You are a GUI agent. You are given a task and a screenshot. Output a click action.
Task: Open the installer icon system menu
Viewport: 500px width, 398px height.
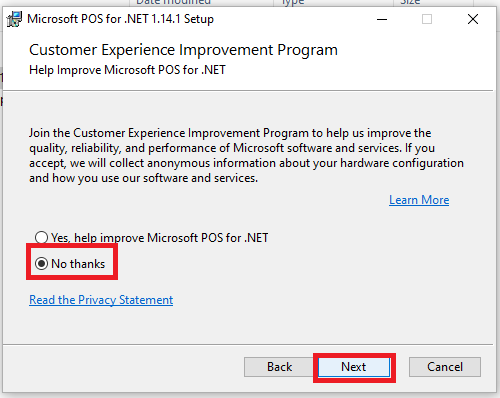pos(14,19)
